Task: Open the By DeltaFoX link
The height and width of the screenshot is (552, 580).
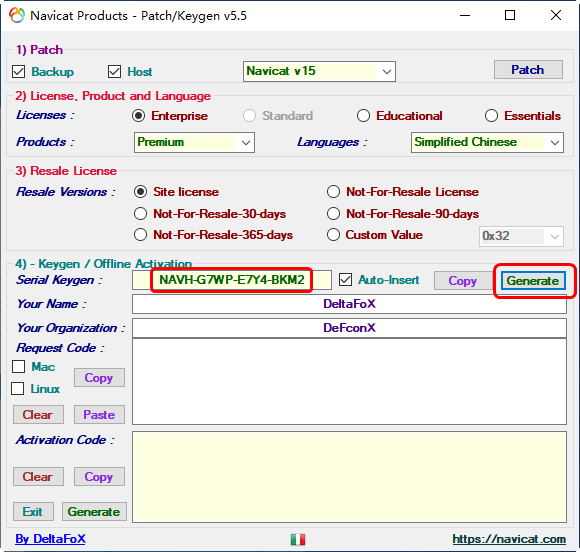Action: pyautogui.click(x=50, y=539)
